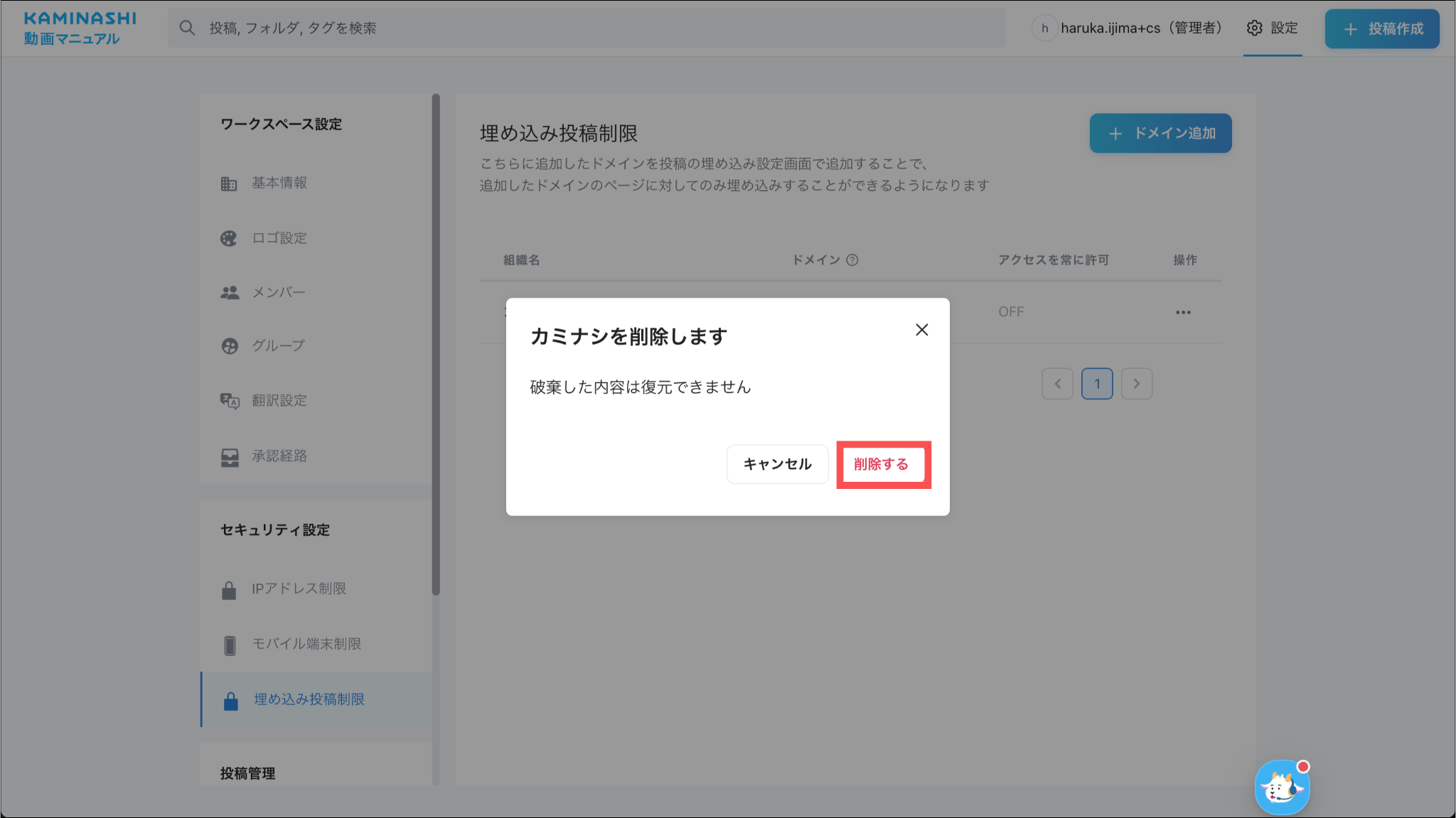Viewport: 1456px width, 818px height.
Task: Click the グループ group icon
Action: (229, 346)
